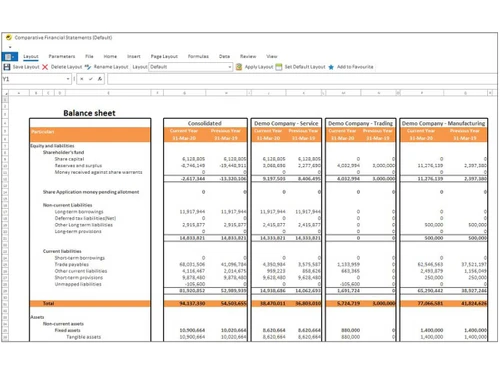Select the consolidated total cell '94,137,330'
The image size is (500, 375).
pyautogui.click(x=192, y=303)
